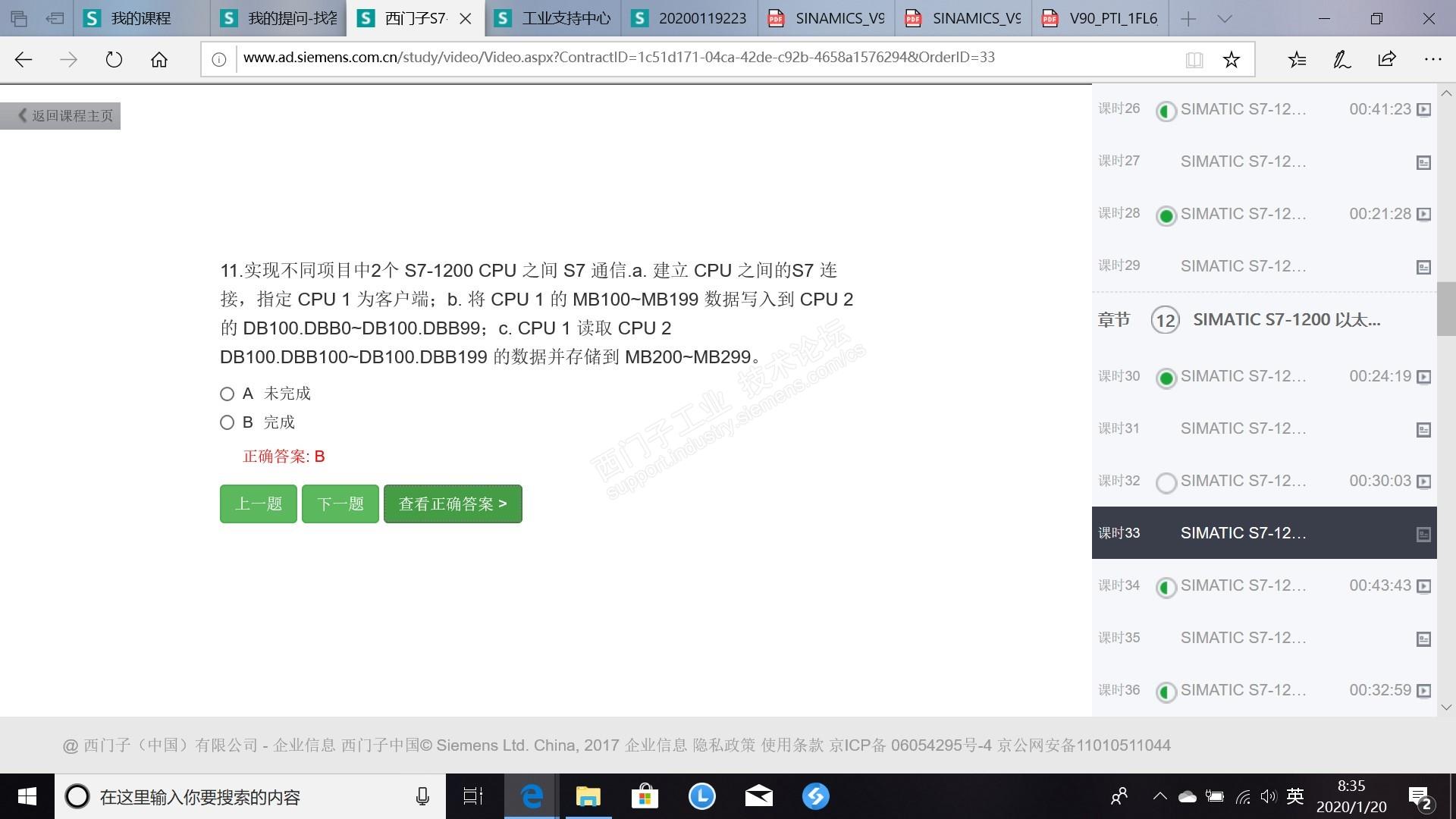
Task: Click the browser refresh icon
Action: click(x=114, y=59)
